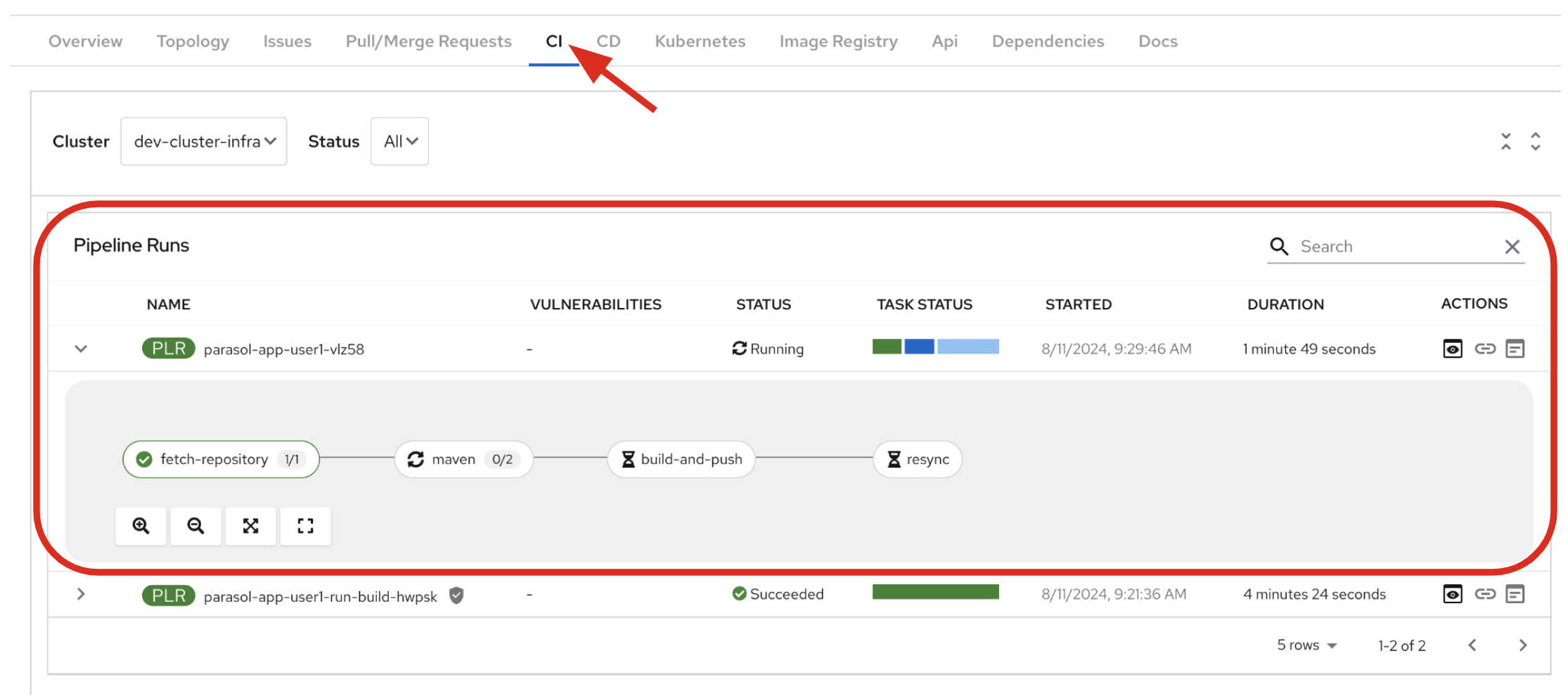Click the fit-to-screen graph icon
Viewport: 1568px width, 696px height.
[250, 526]
